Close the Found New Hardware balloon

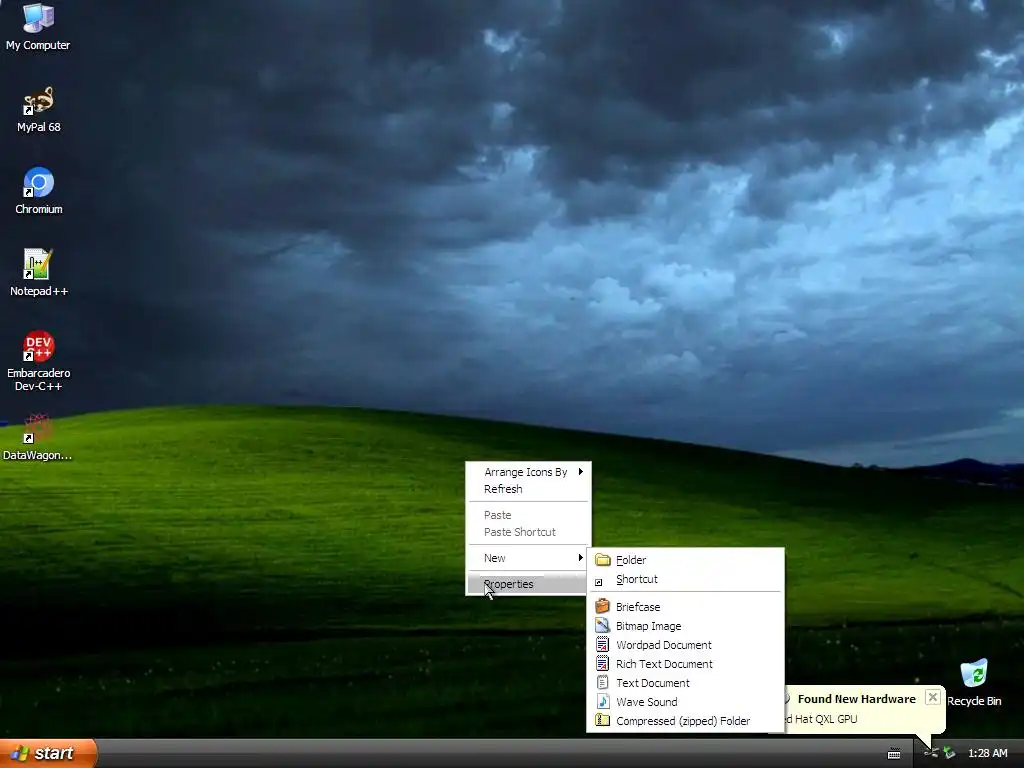pyautogui.click(x=933, y=697)
